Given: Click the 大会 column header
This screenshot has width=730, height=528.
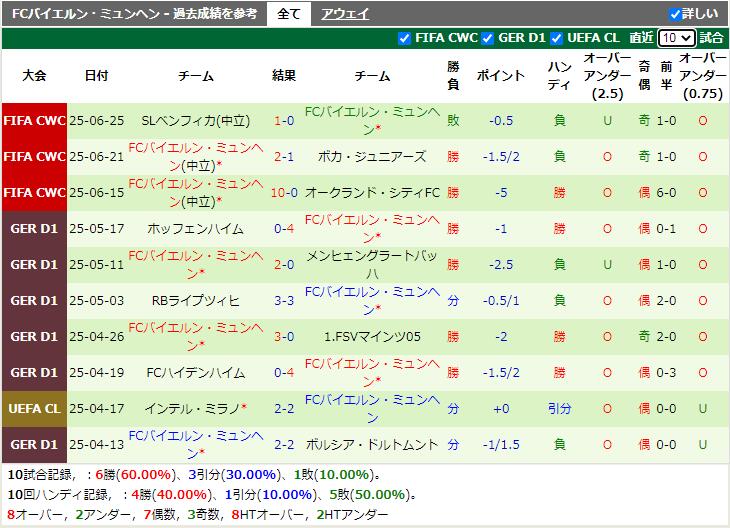Looking at the screenshot, I should (34, 75).
